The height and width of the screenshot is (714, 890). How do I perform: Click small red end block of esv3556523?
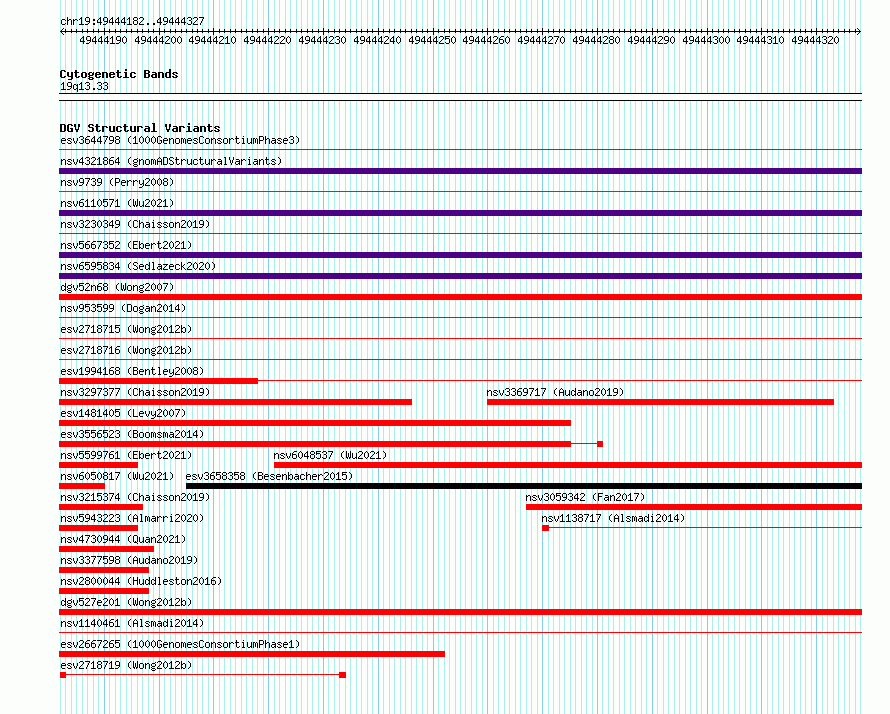click(x=600, y=444)
